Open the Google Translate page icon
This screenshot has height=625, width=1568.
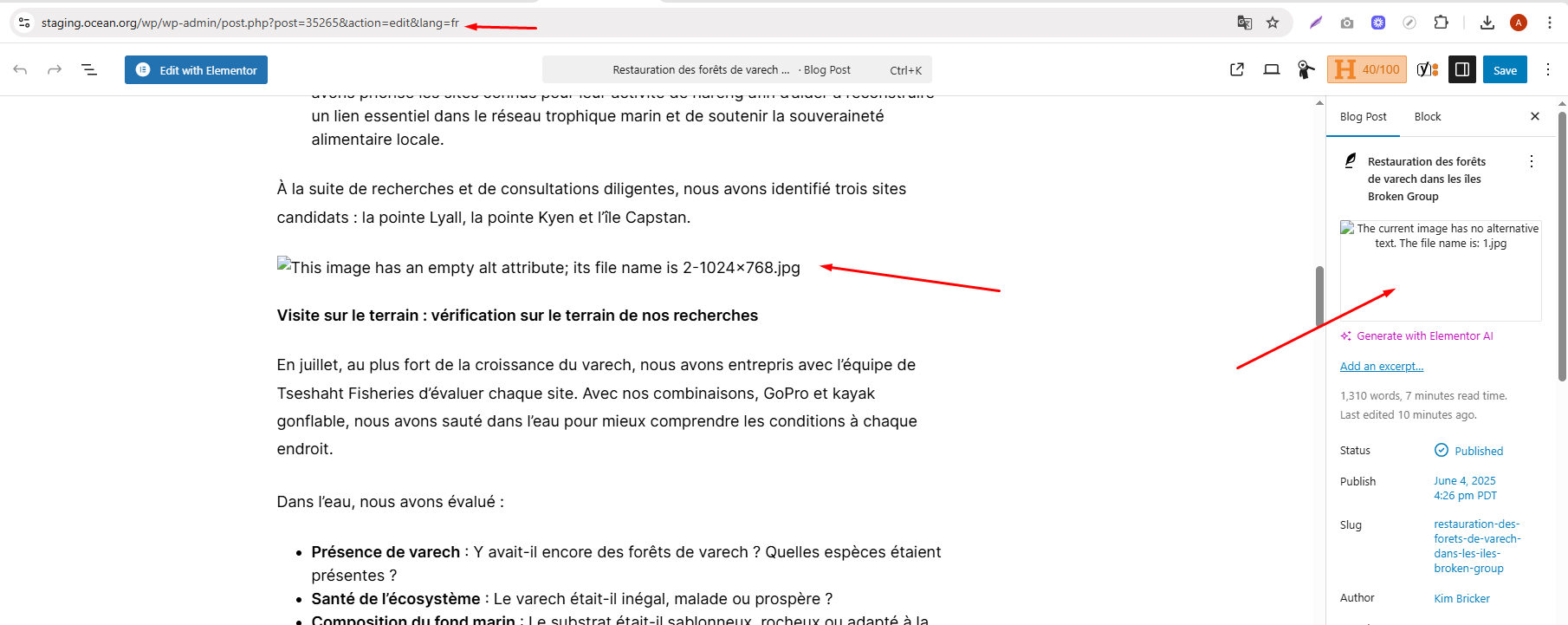click(1244, 23)
